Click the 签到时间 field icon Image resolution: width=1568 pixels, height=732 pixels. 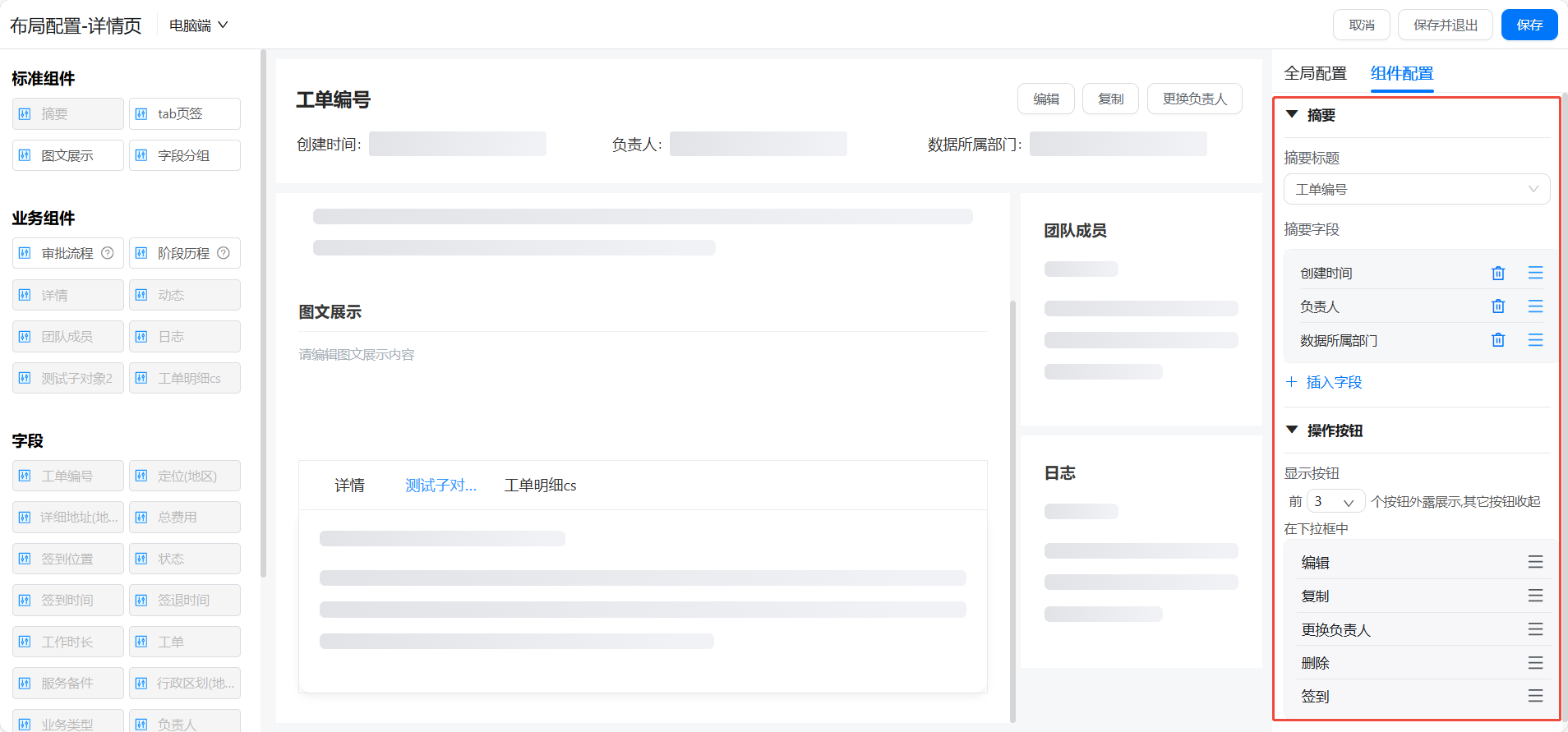(x=25, y=601)
